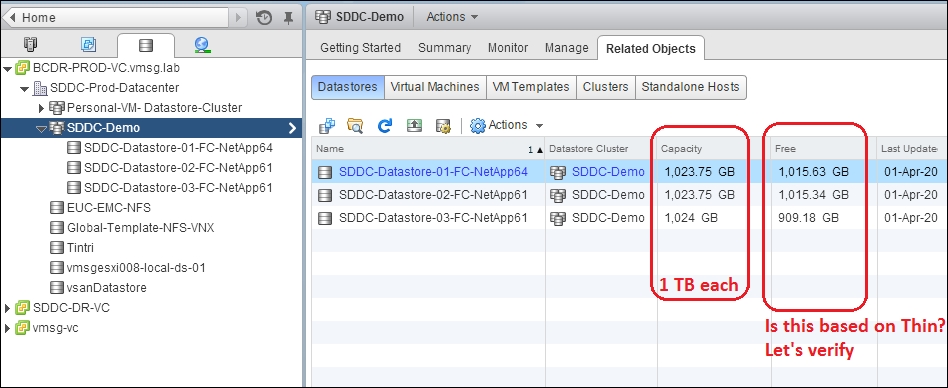Open the VMs and Templates inventory tab
The image size is (948, 388).
[89, 45]
